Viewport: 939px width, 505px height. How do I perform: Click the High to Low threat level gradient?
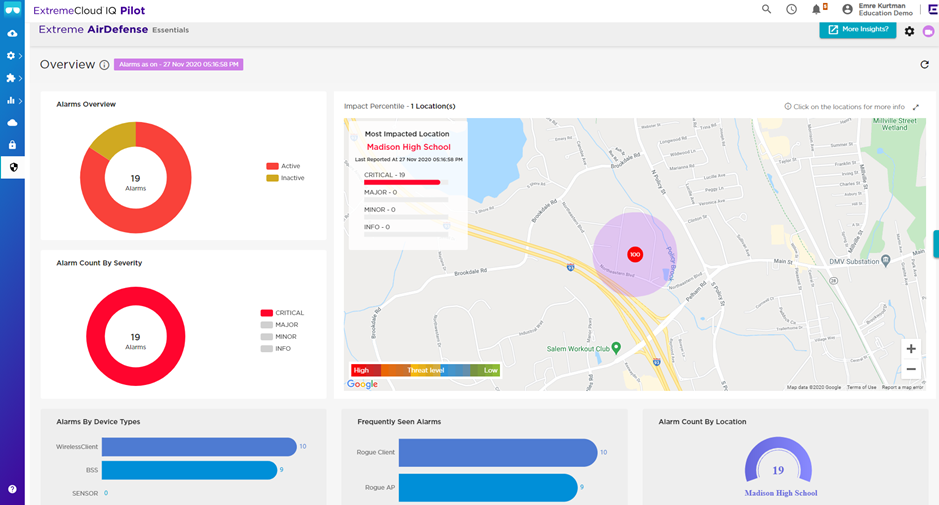click(425, 370)
